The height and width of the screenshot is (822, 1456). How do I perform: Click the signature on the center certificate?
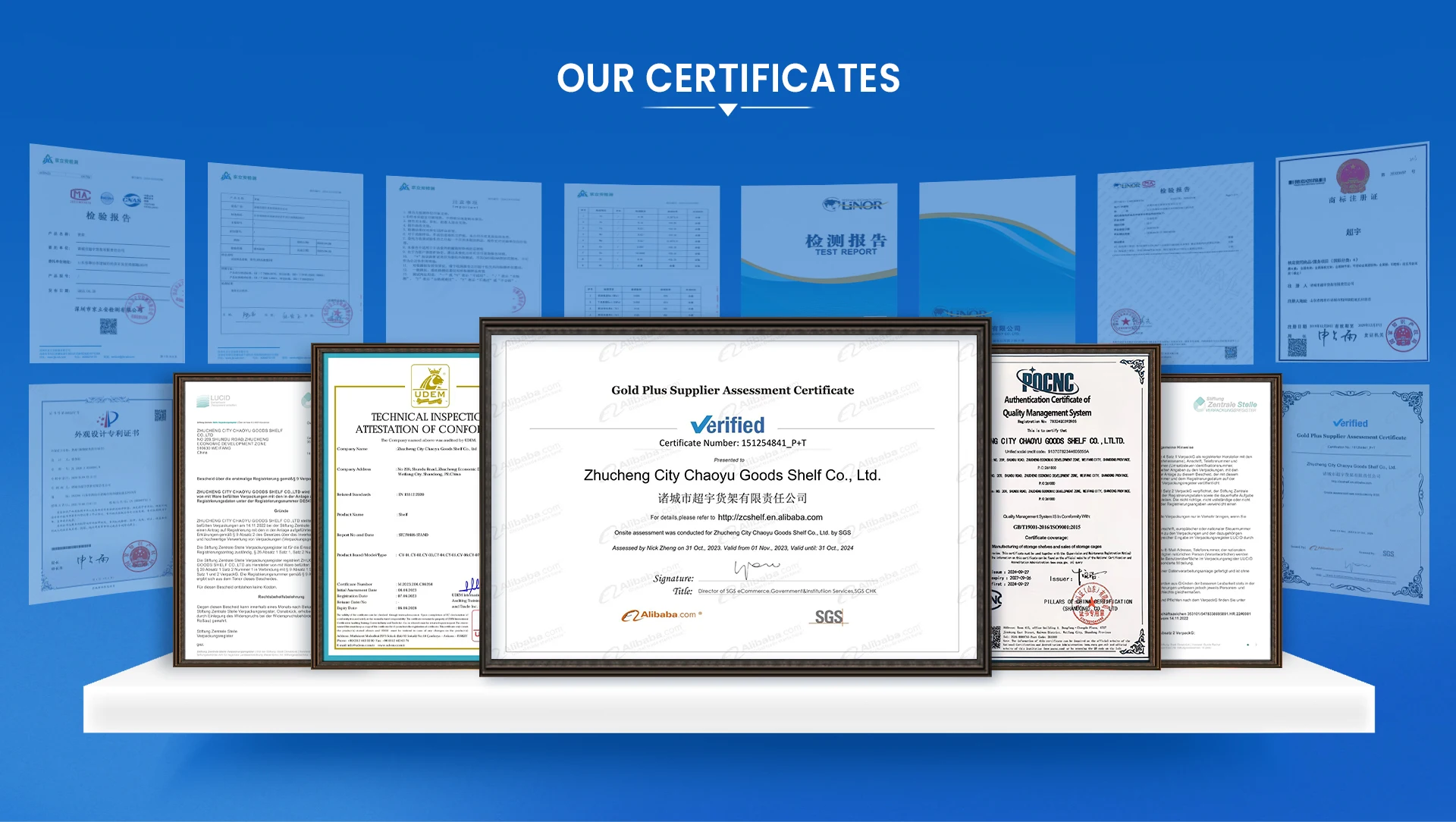pos(756,568)
